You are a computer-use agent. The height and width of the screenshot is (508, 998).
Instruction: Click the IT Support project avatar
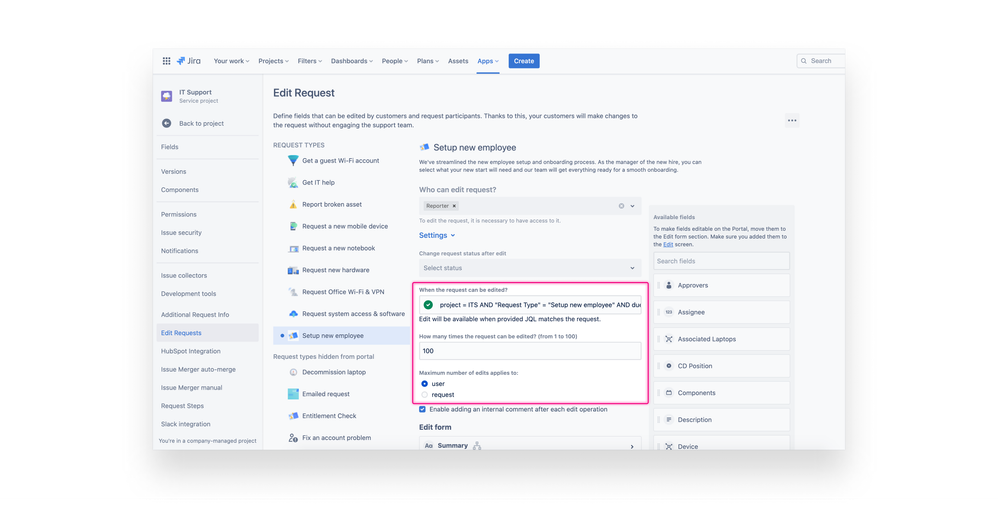tap(167, 96)
